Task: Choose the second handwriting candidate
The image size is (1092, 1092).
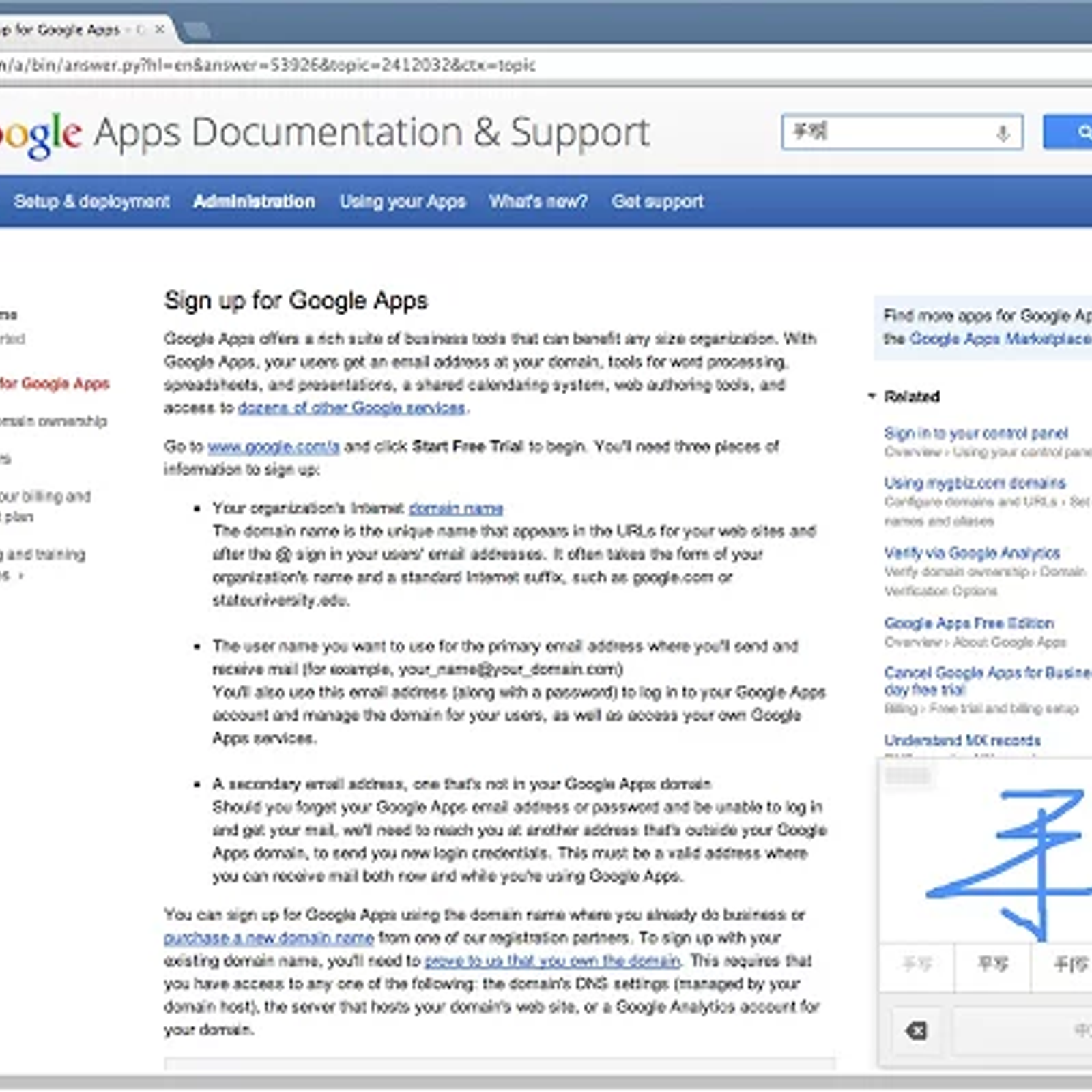Action: point(992,965)
